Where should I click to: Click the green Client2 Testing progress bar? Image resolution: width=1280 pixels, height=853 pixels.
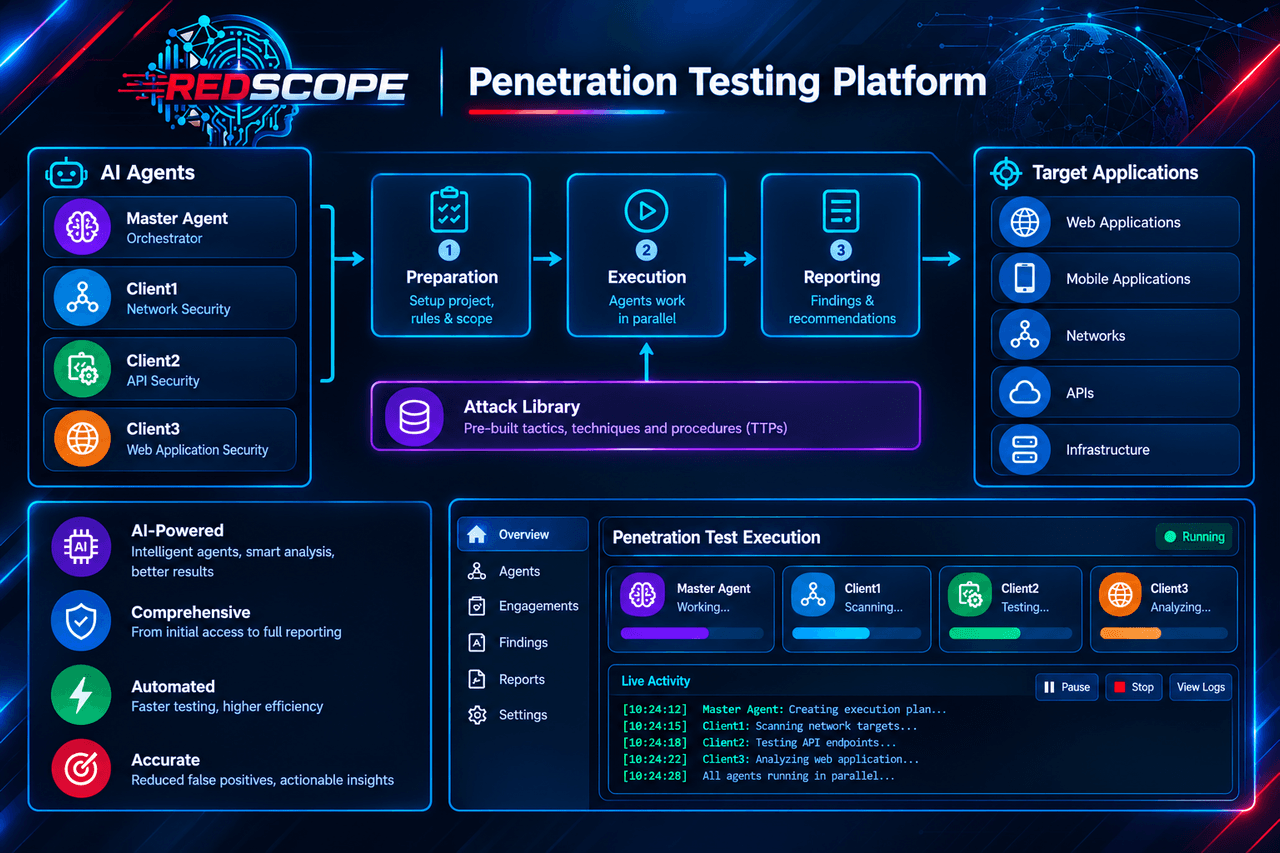1010,633
